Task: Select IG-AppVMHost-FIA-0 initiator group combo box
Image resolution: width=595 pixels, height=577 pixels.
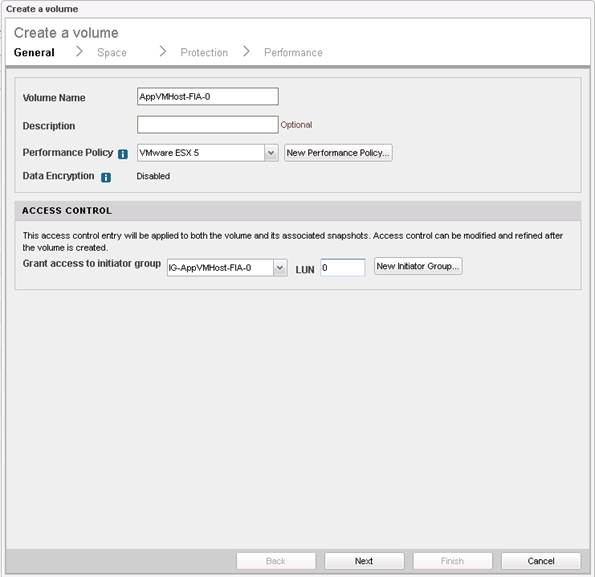Action: point(227,268)
